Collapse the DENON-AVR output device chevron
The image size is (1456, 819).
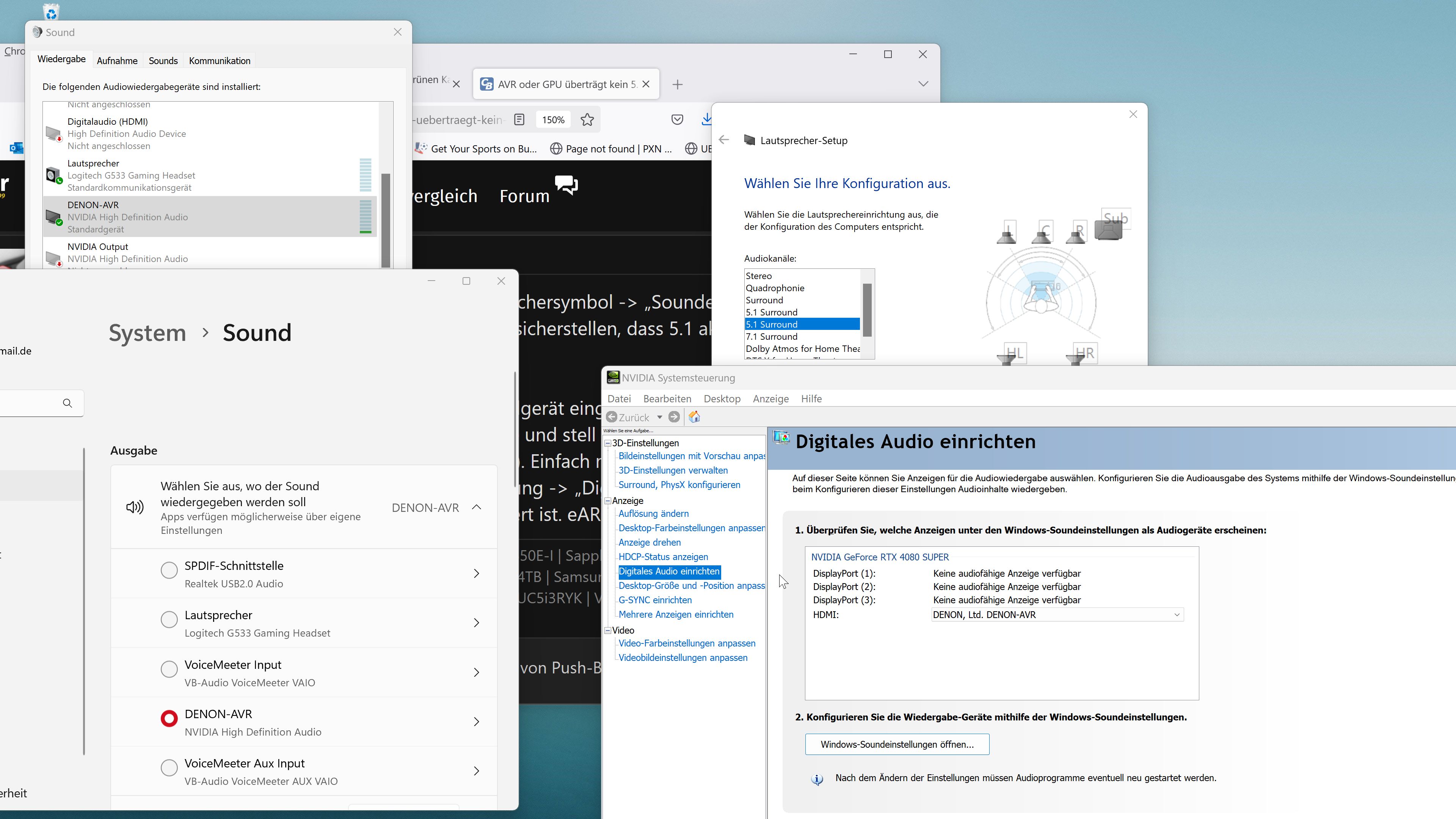coord(477,507)
